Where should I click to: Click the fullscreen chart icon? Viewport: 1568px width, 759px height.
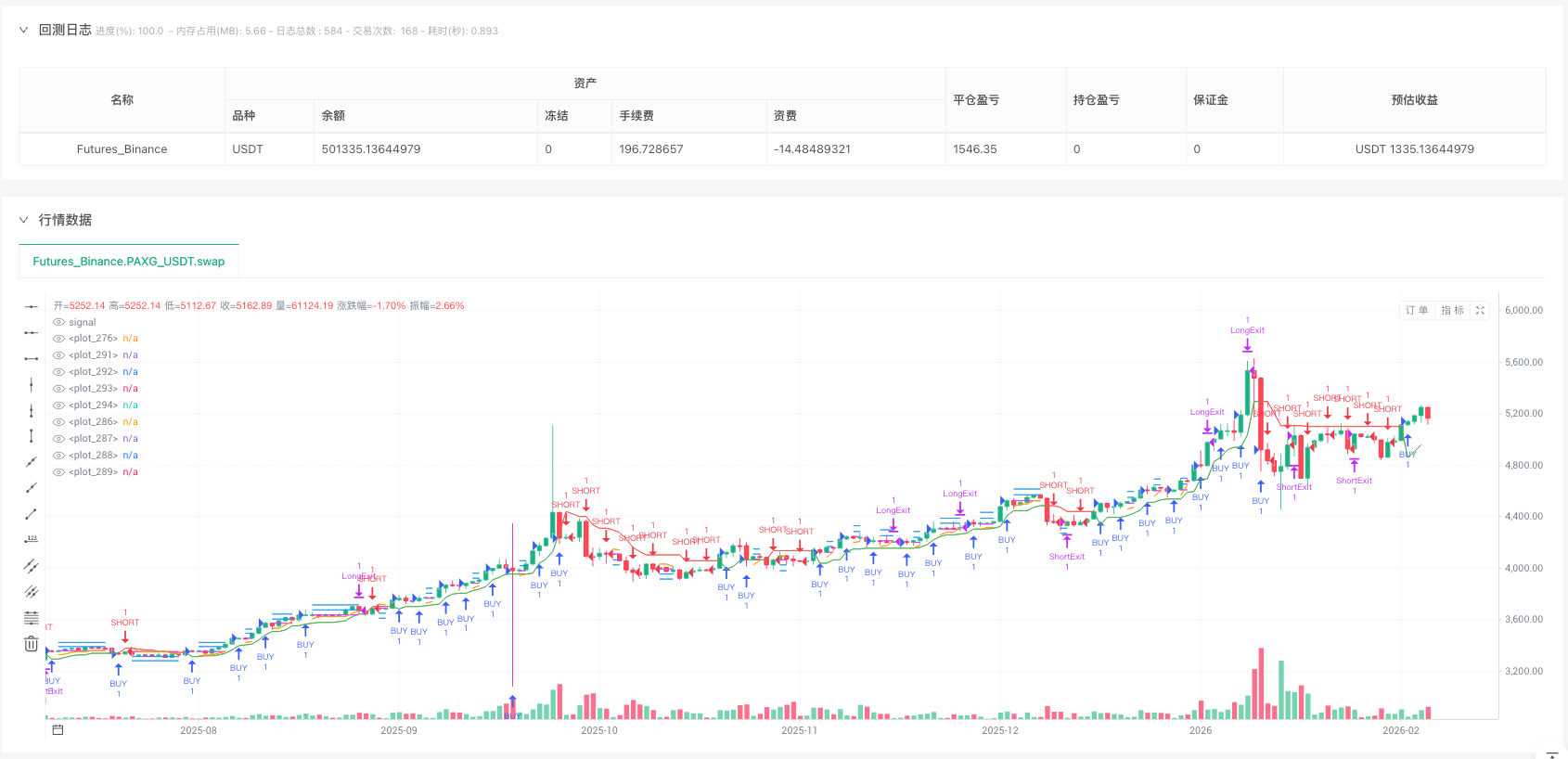[x=1480, y=311]
